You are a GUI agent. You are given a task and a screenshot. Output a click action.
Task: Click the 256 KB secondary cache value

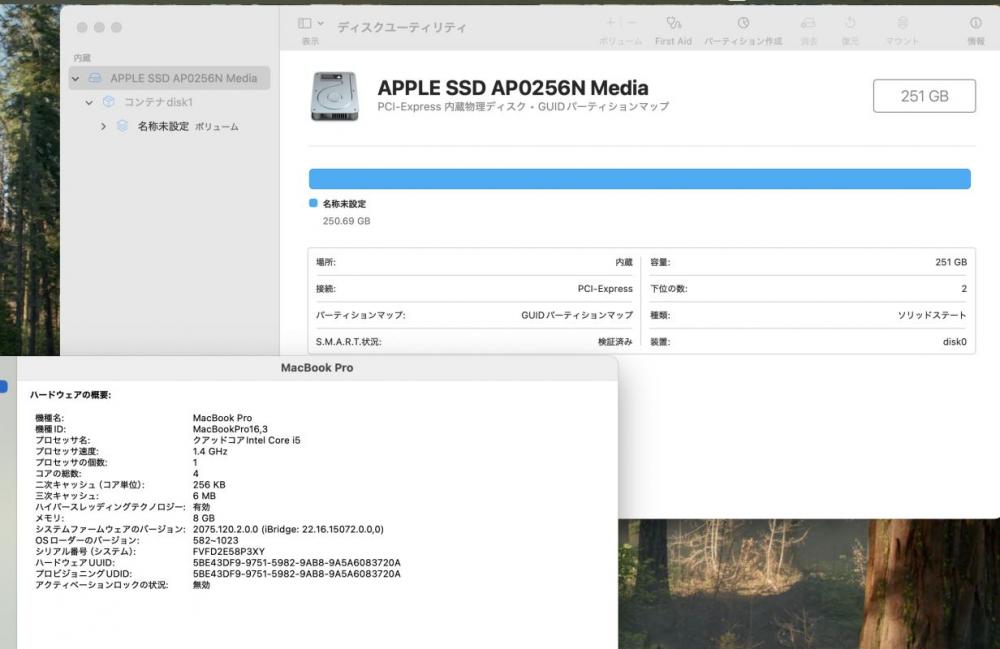209,485
